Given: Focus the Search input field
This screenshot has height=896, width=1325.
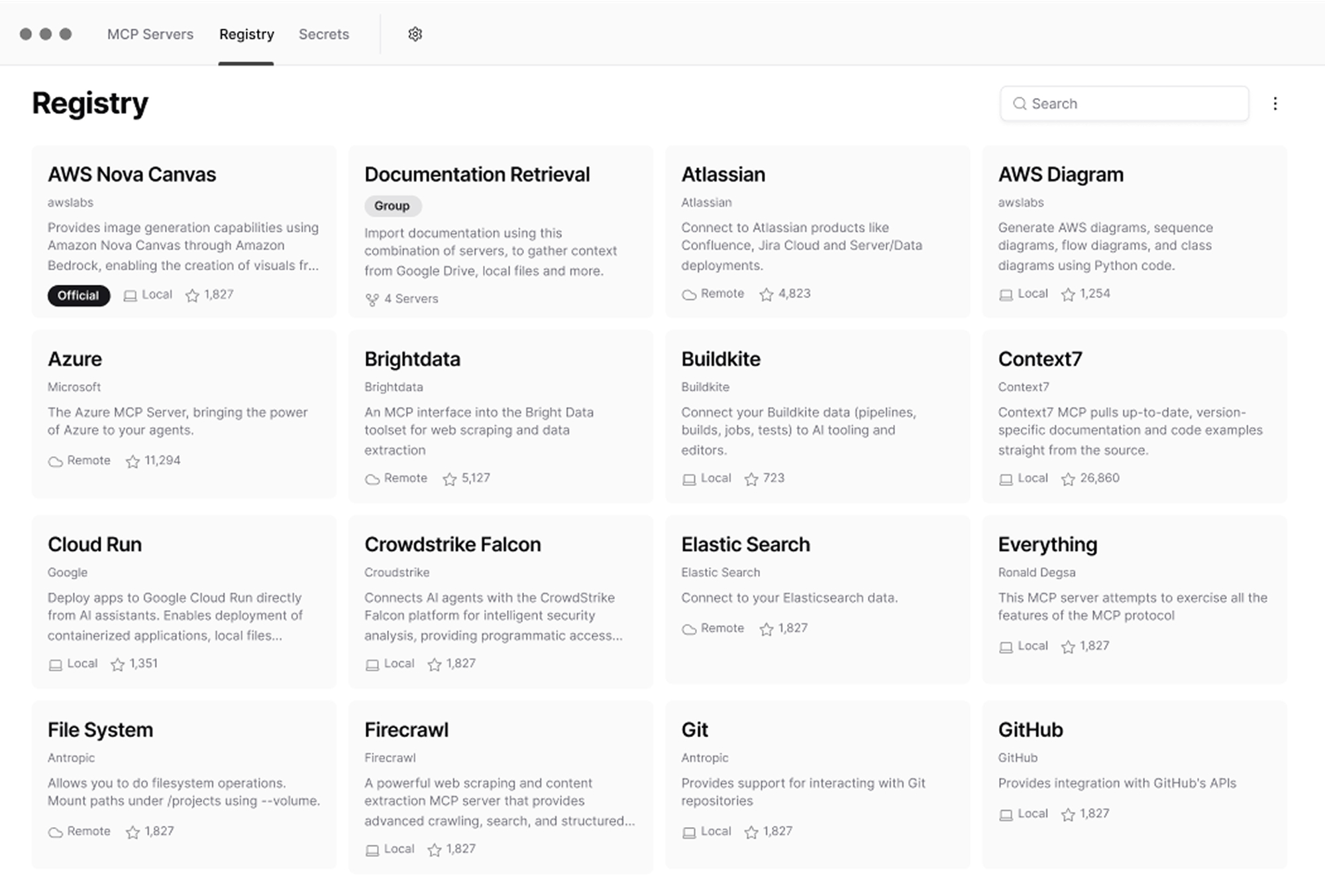Looking at the screenshot, I should pos(1134,104).
